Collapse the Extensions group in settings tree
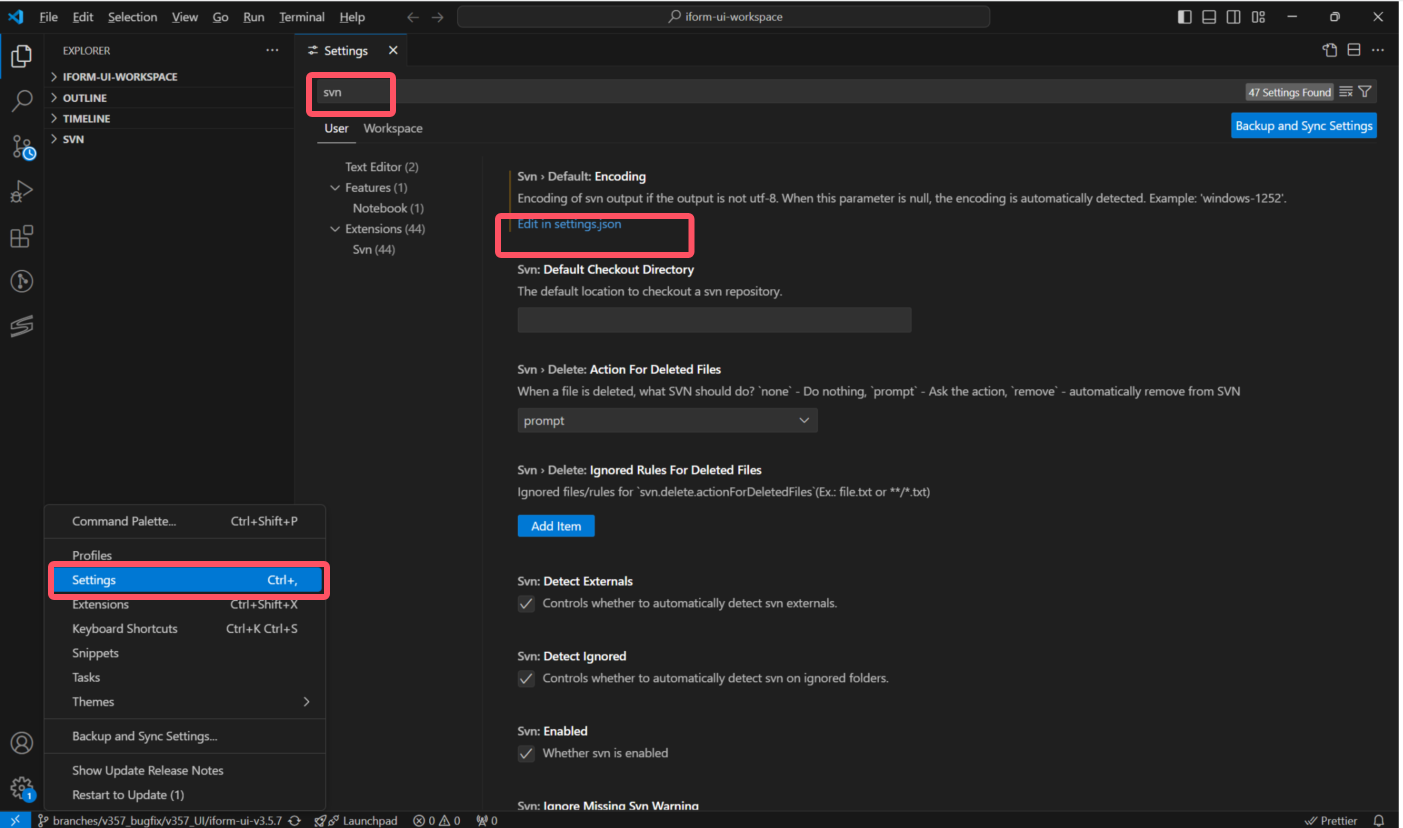Screen dimensions: 1403x828 [336, 229]
